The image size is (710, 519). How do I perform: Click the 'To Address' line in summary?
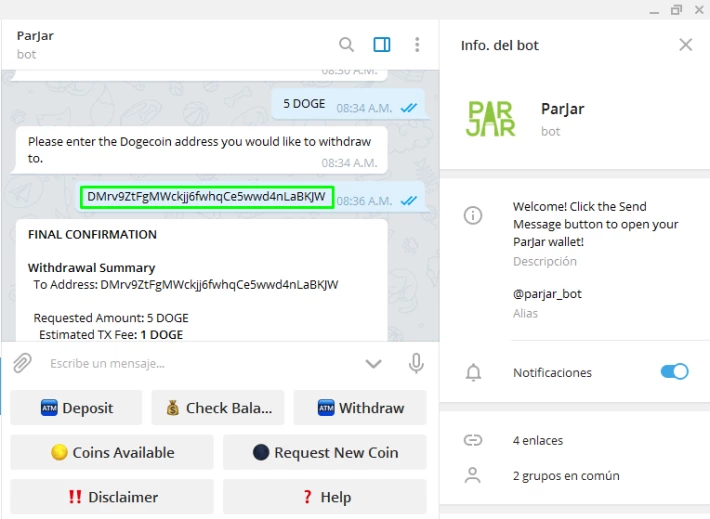(186, 284)
